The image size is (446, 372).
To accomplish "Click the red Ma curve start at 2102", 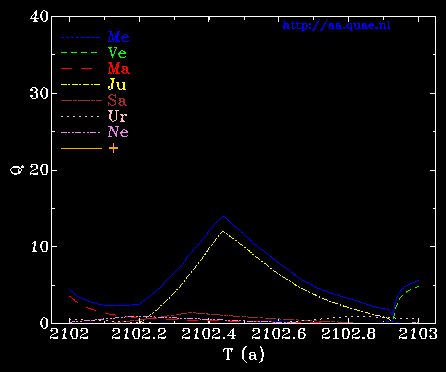I will [70, 296].
